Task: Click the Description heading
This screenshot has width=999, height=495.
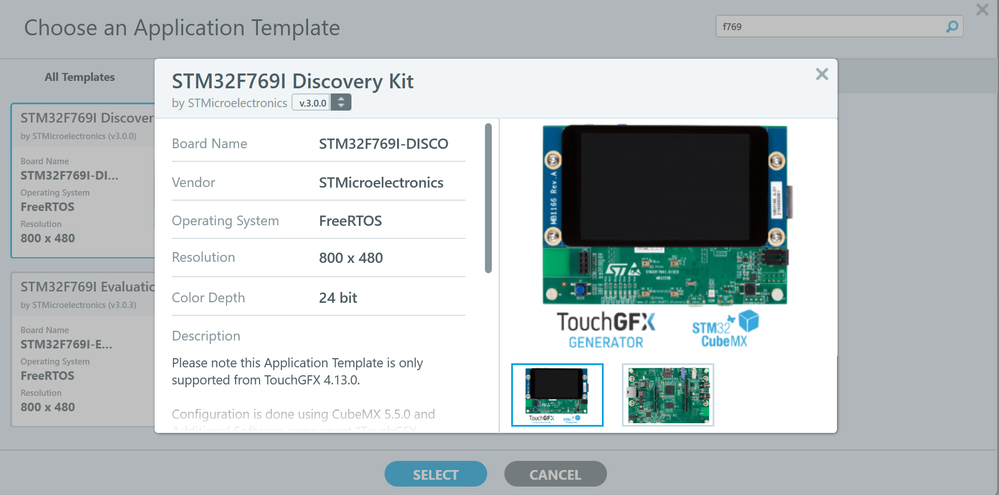Action: click(206, 336)
